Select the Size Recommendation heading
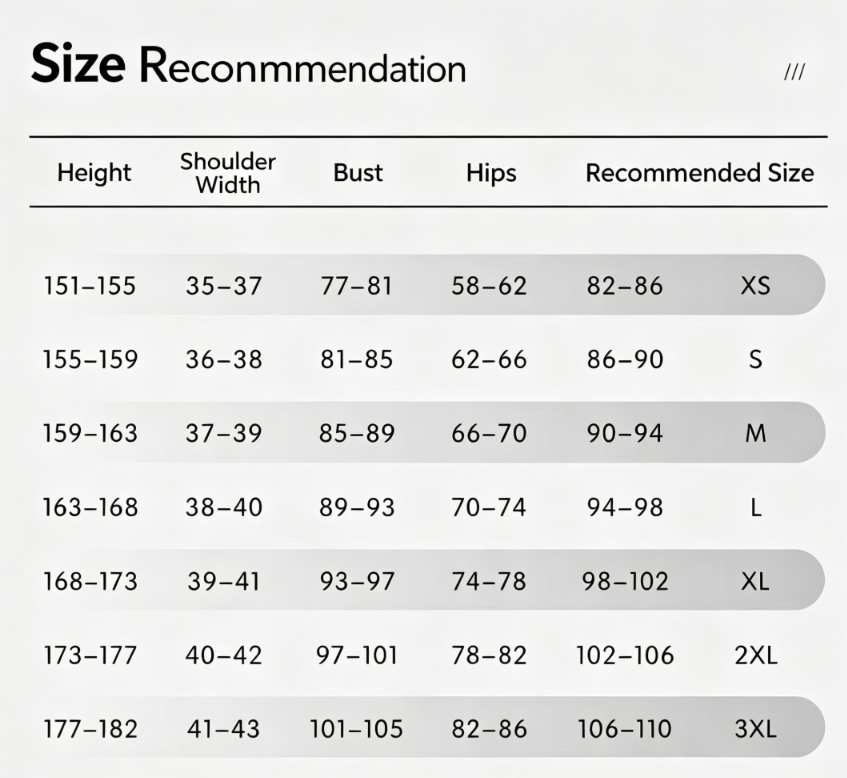Viewport: 847px width, 778px height. point(248,65)
